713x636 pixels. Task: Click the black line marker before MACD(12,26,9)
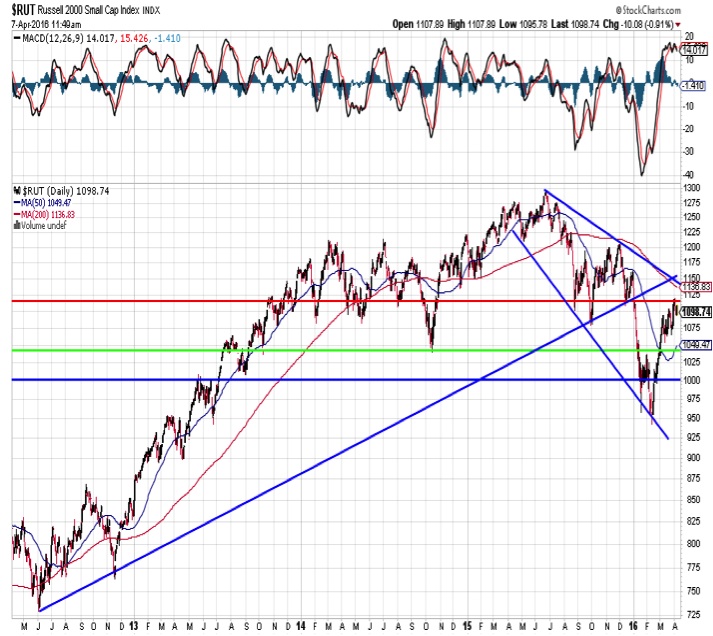click(x=17, y=39)
